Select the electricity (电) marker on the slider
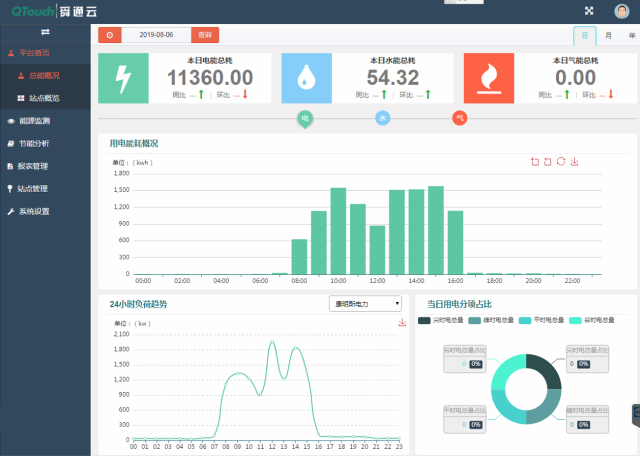Screen dimensions: 640x456 click(305, 118)
